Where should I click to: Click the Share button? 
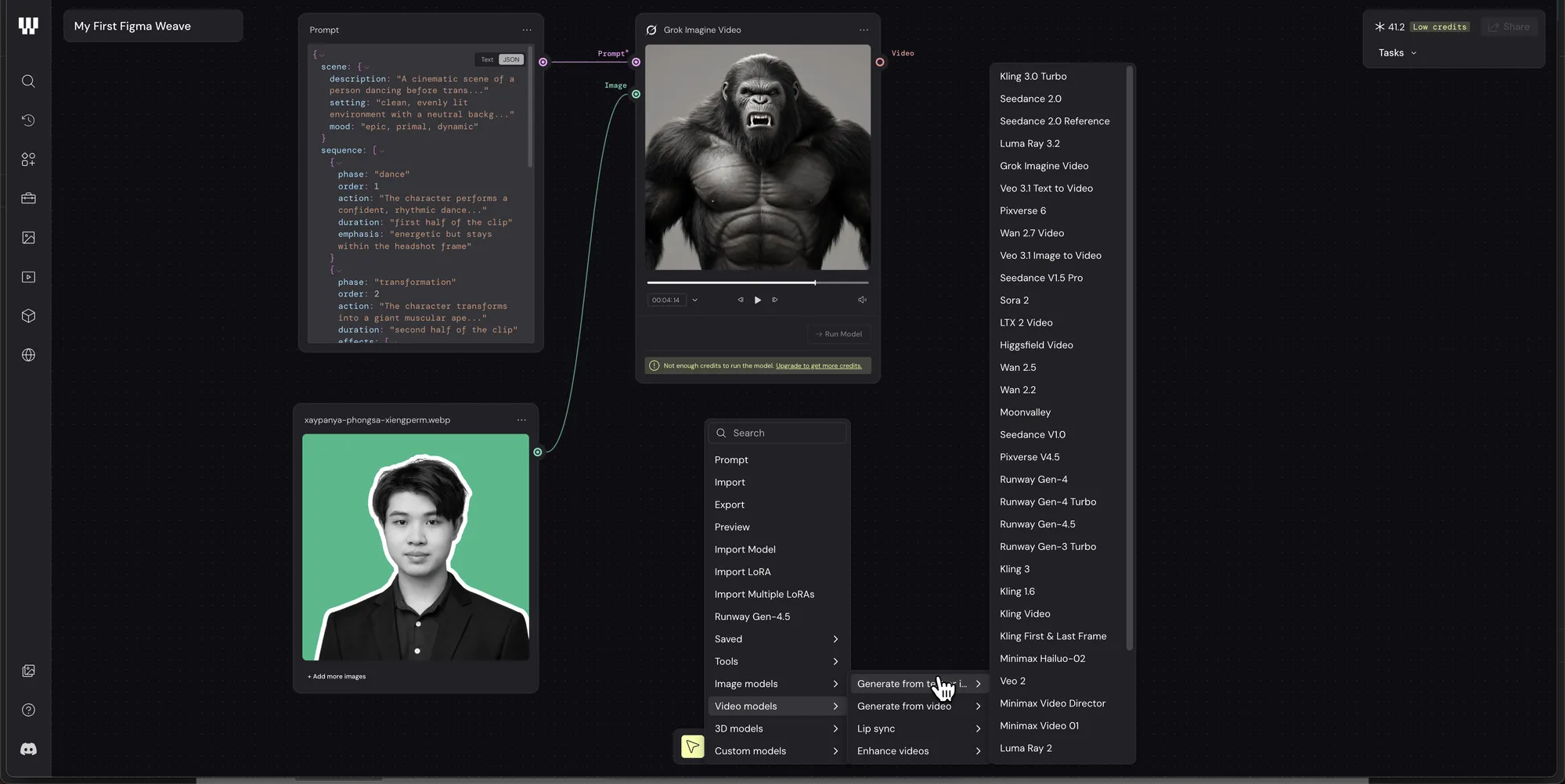point(1509,27)
